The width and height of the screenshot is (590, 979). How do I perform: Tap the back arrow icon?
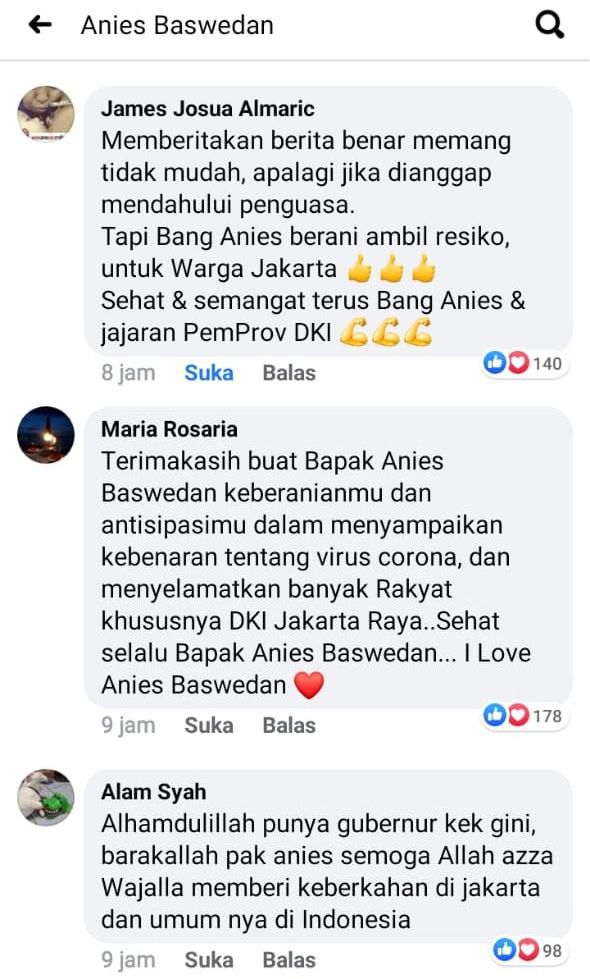coord(40,25)
